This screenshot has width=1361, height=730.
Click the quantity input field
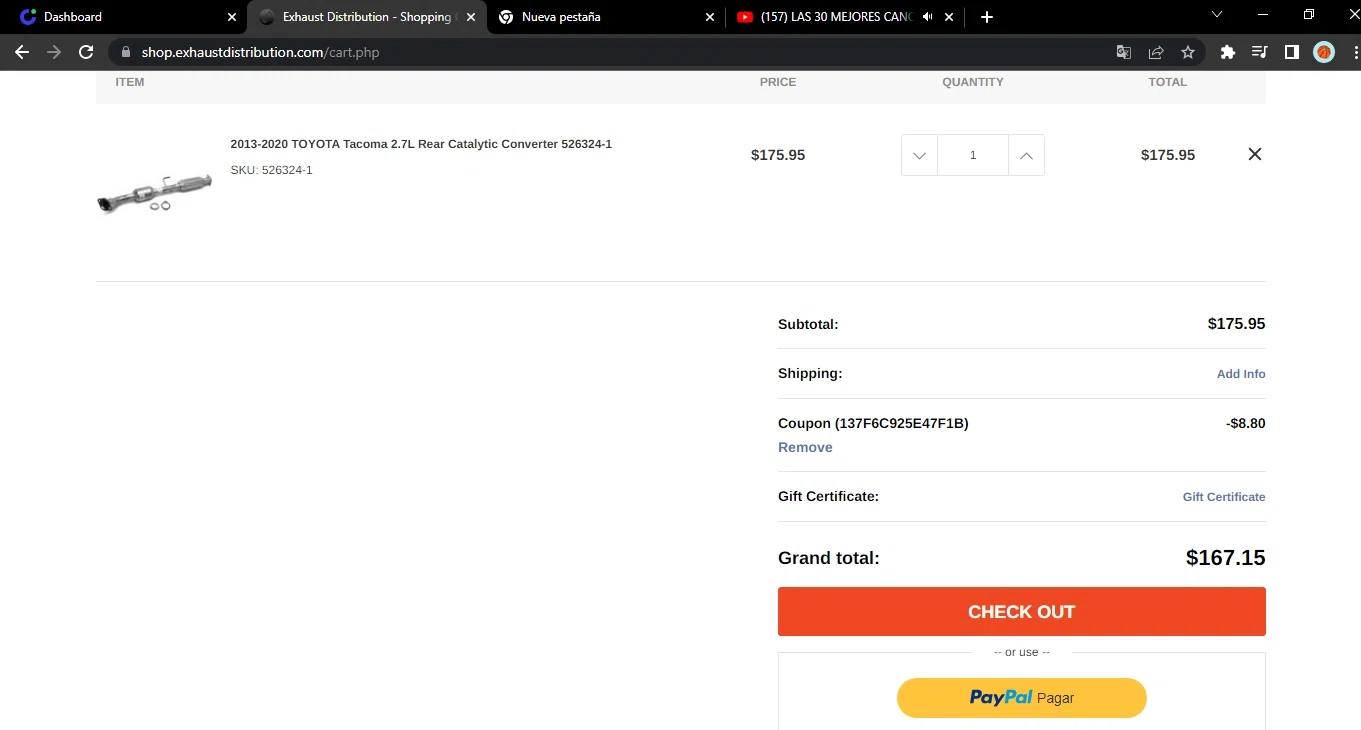[973, 155]
